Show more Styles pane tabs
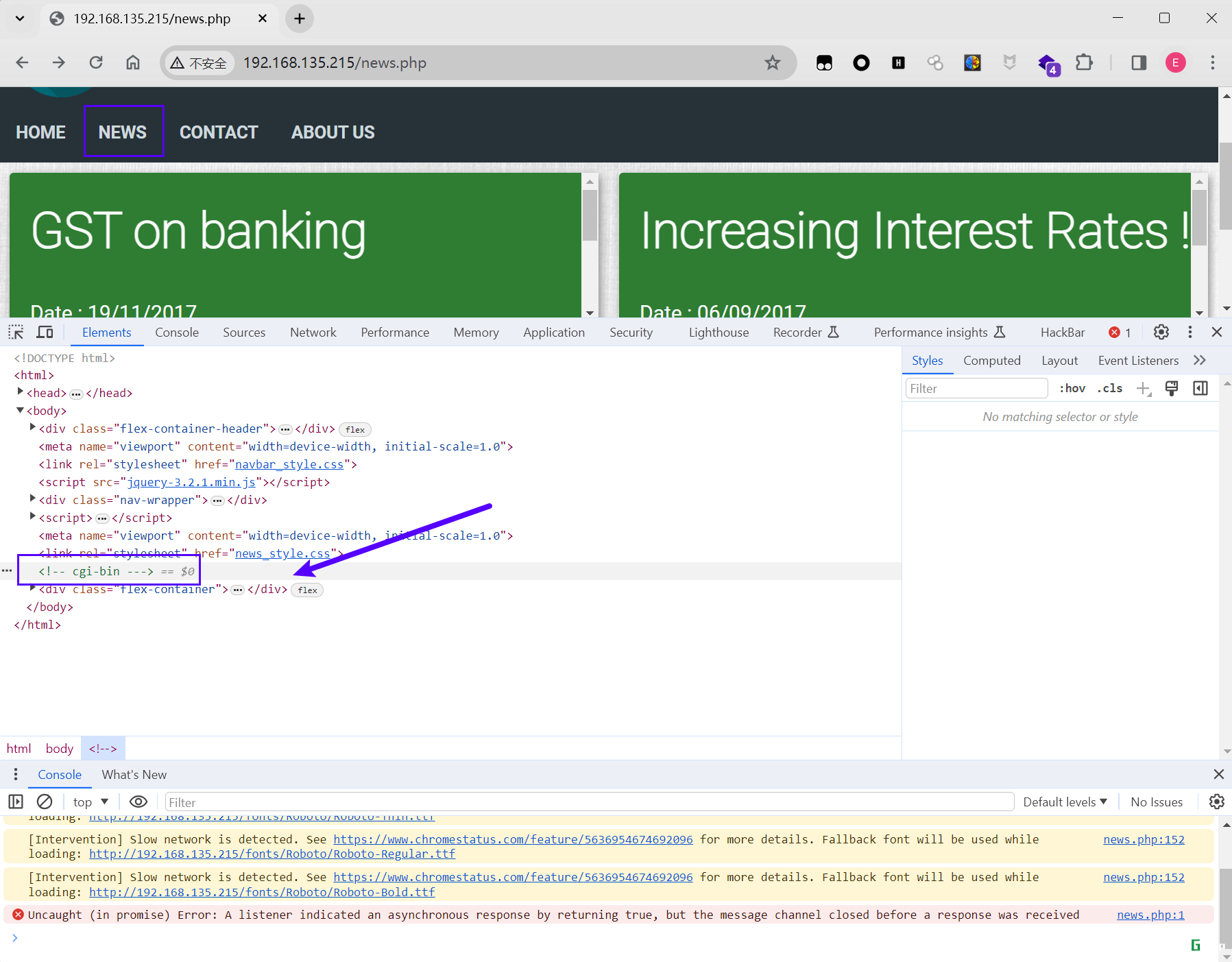 coord(1200,361)
